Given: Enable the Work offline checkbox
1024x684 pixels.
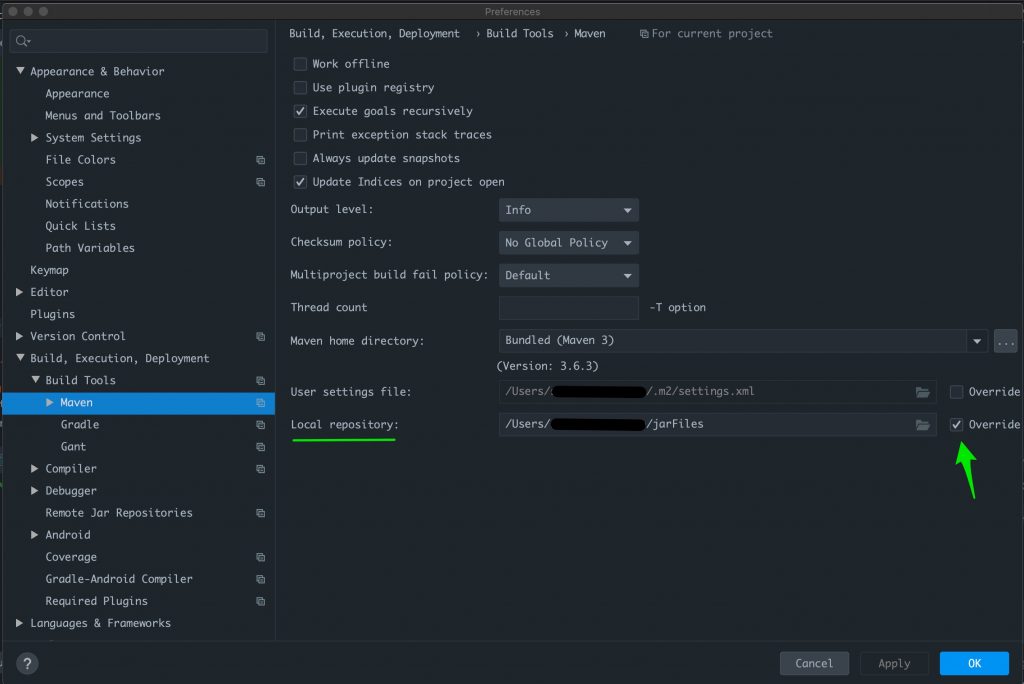Looking at the screenshot, I should (x=300, y=63).
